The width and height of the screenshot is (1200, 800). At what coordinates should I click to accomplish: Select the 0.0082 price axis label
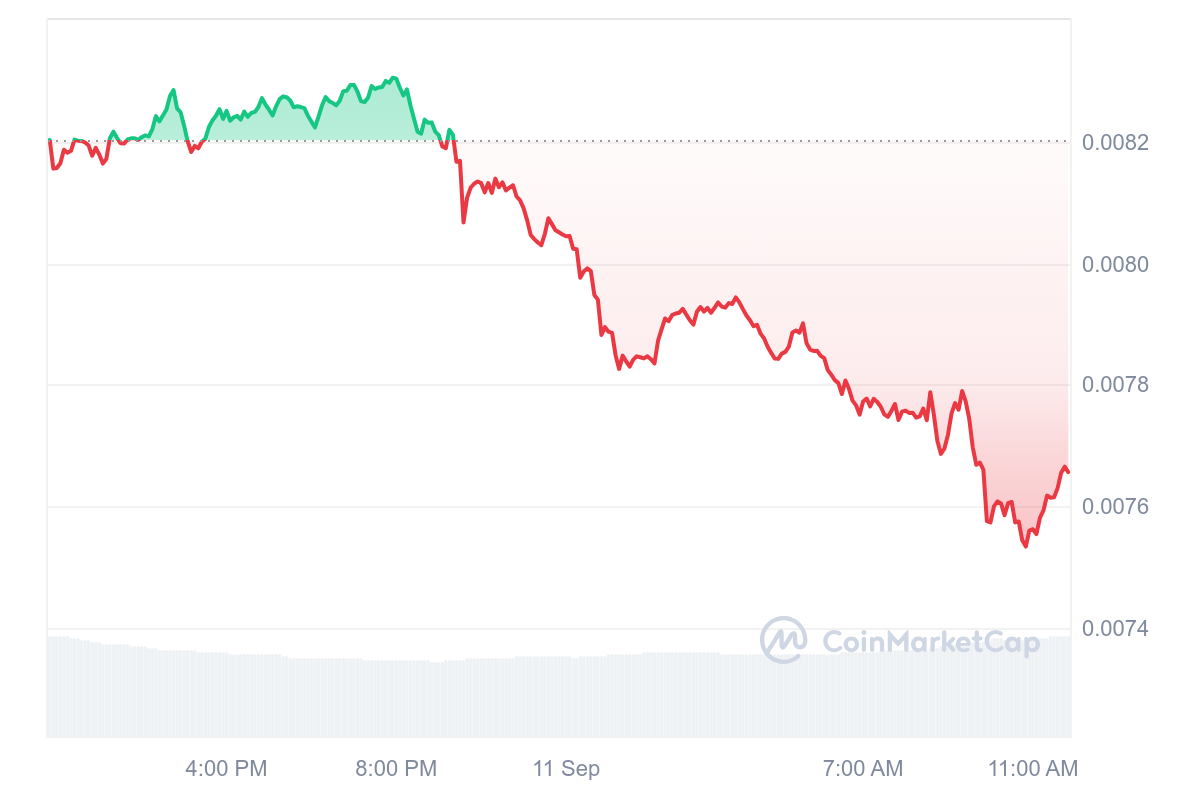pyautogui.click(x=1115, y=143)
